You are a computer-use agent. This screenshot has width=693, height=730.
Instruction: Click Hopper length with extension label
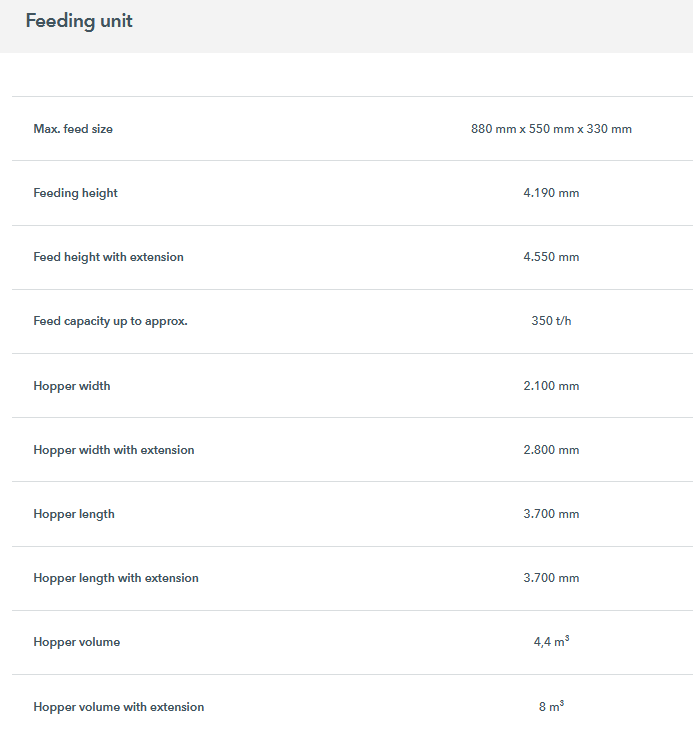(x=116, y=578)
